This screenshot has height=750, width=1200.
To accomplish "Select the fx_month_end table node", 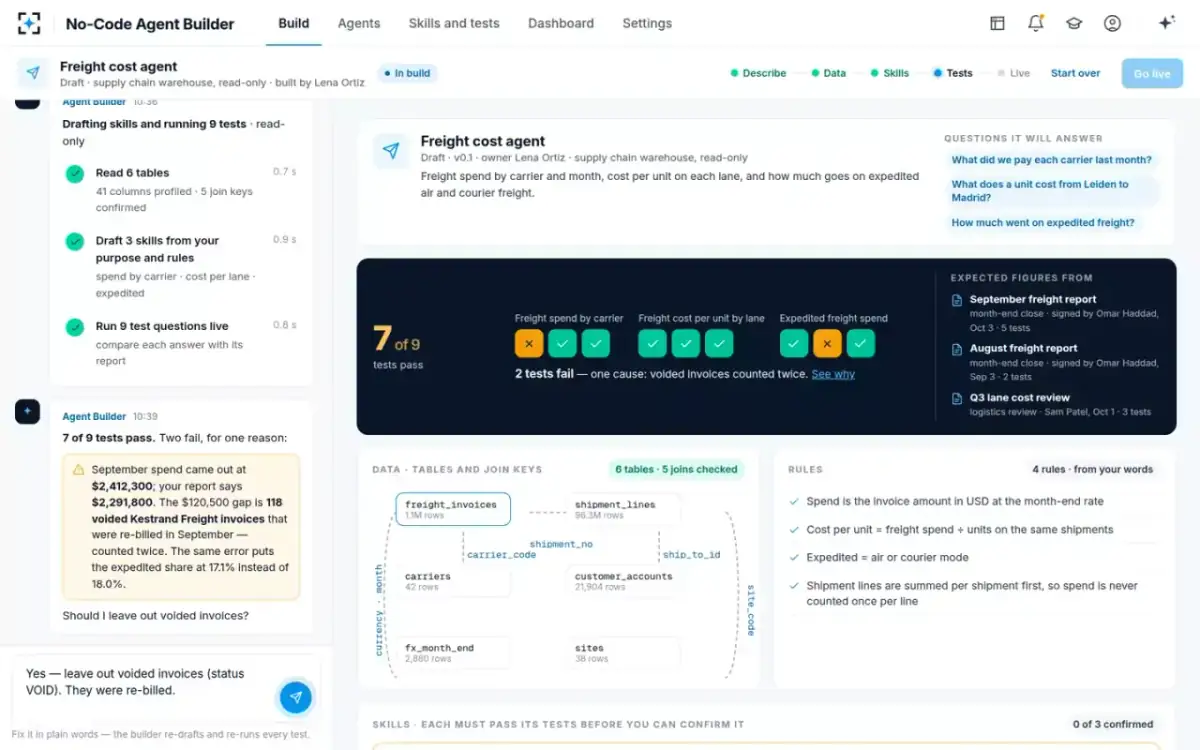I will (453, 653).
